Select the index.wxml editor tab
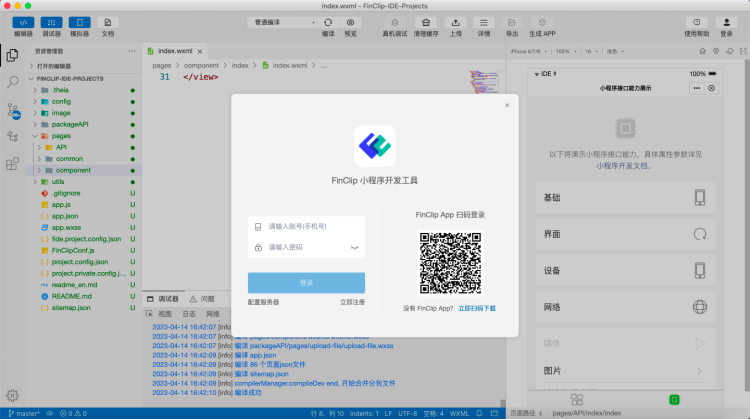Screen dimensions: 750x419 [x=175, y=51]
